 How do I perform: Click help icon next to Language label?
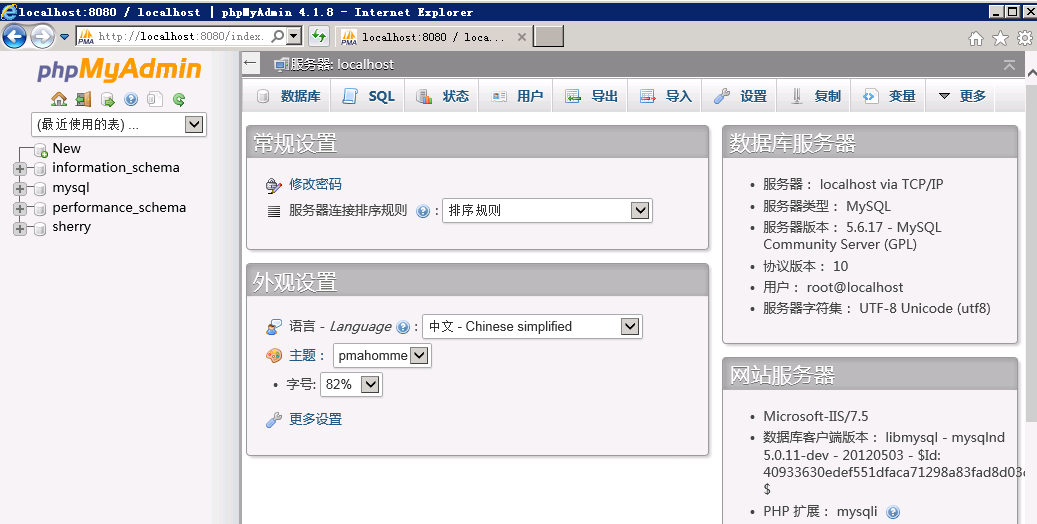[403, 327]
